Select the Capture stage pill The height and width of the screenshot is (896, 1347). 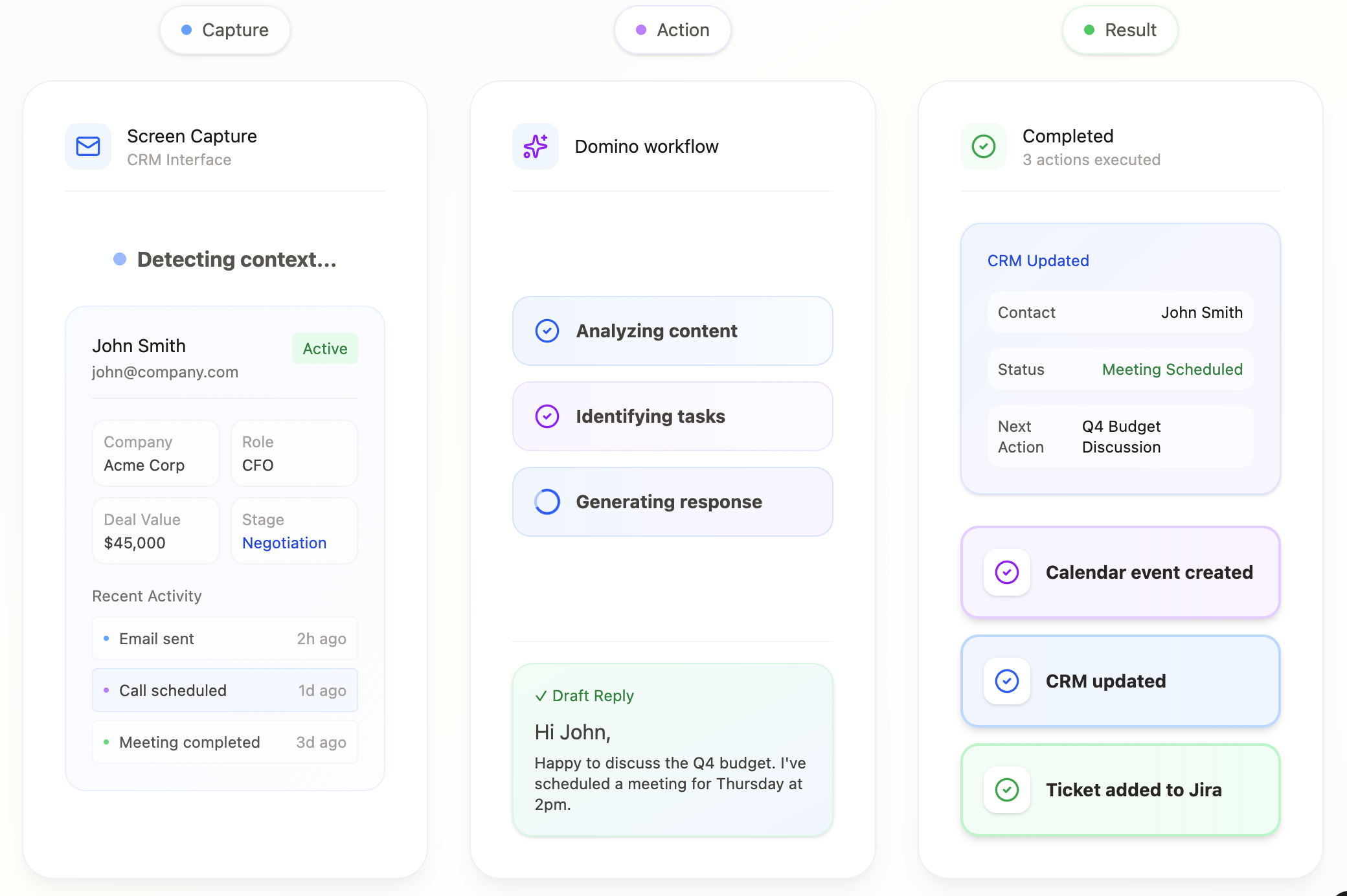(225, 30)
